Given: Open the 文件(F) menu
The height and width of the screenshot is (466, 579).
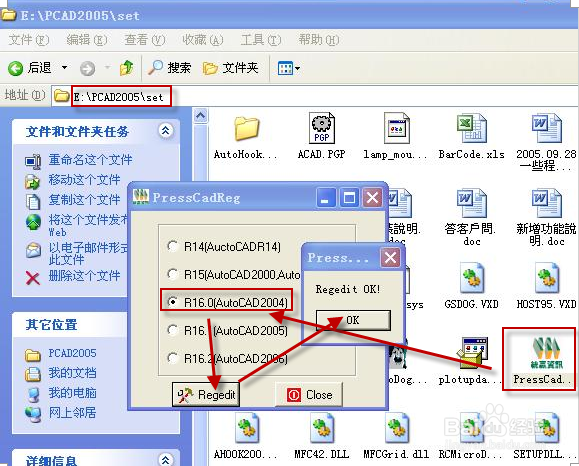Looking at the screenshot, I should 28,40.
